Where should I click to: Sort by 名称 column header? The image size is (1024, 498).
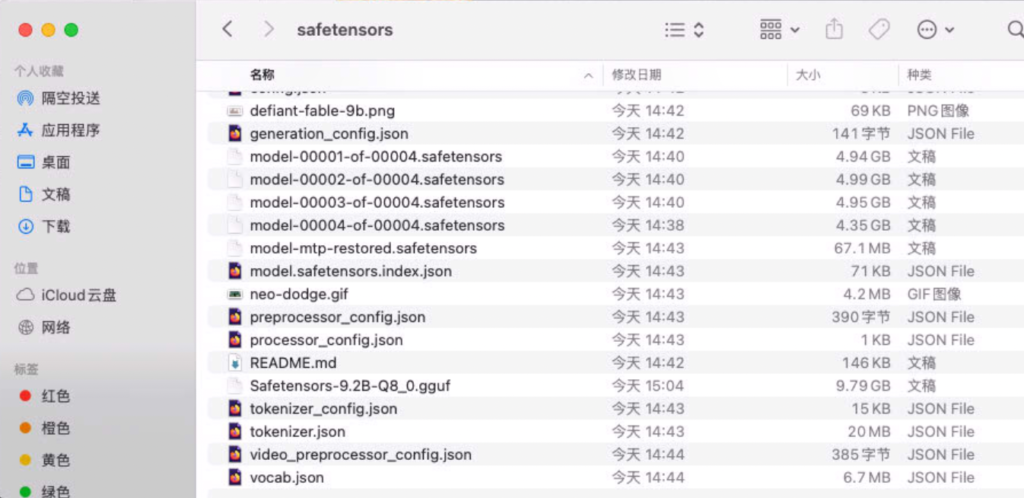coord(262,75)
